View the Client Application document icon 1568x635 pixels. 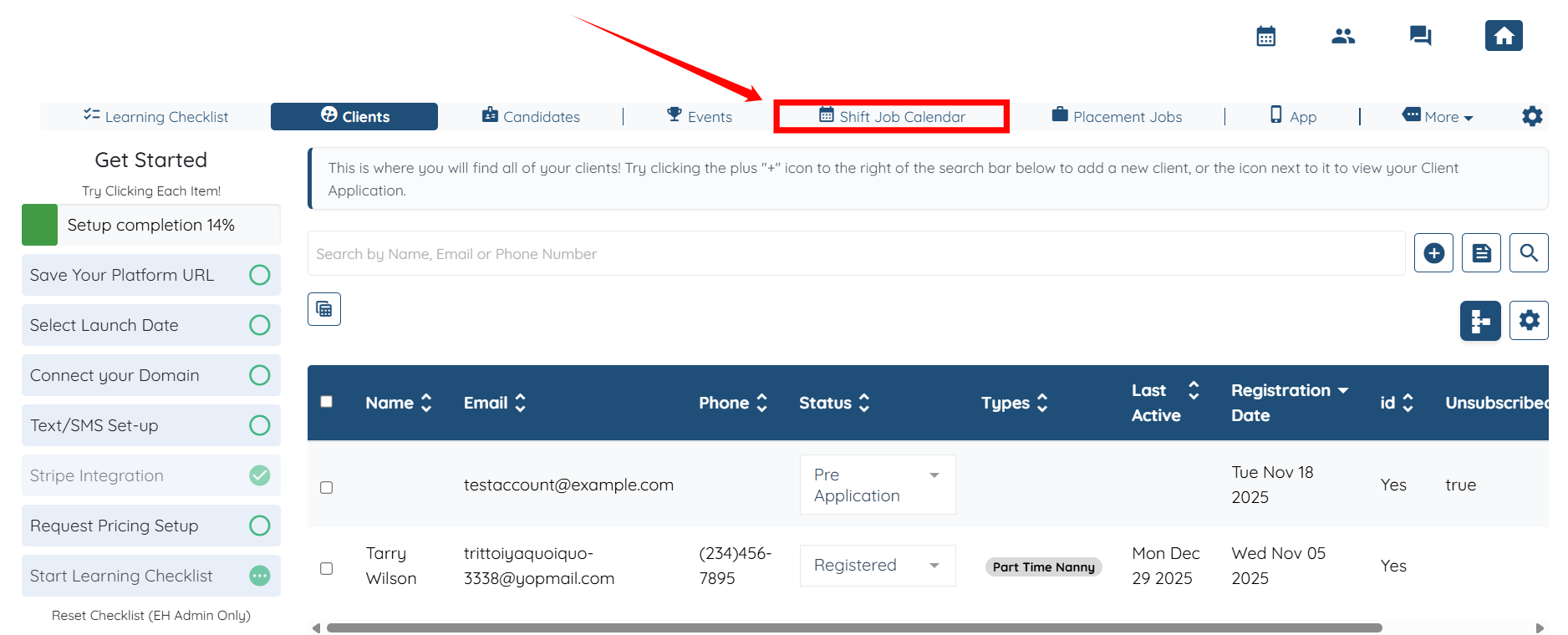coord(1481,253)
